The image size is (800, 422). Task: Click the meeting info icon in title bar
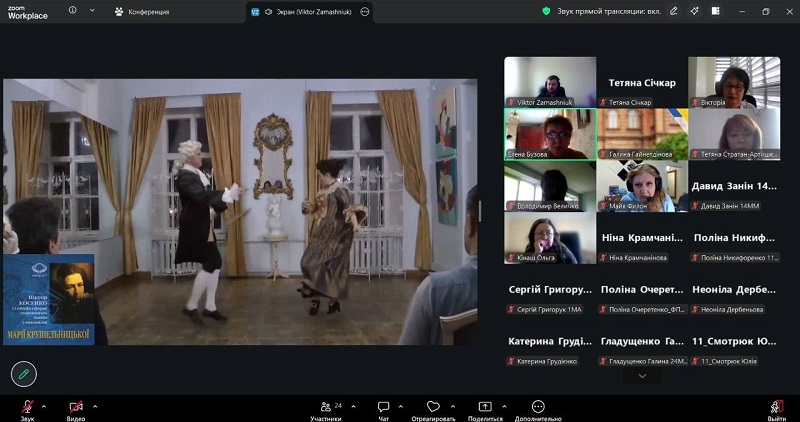pyautogui.click(x=72, y=11)
